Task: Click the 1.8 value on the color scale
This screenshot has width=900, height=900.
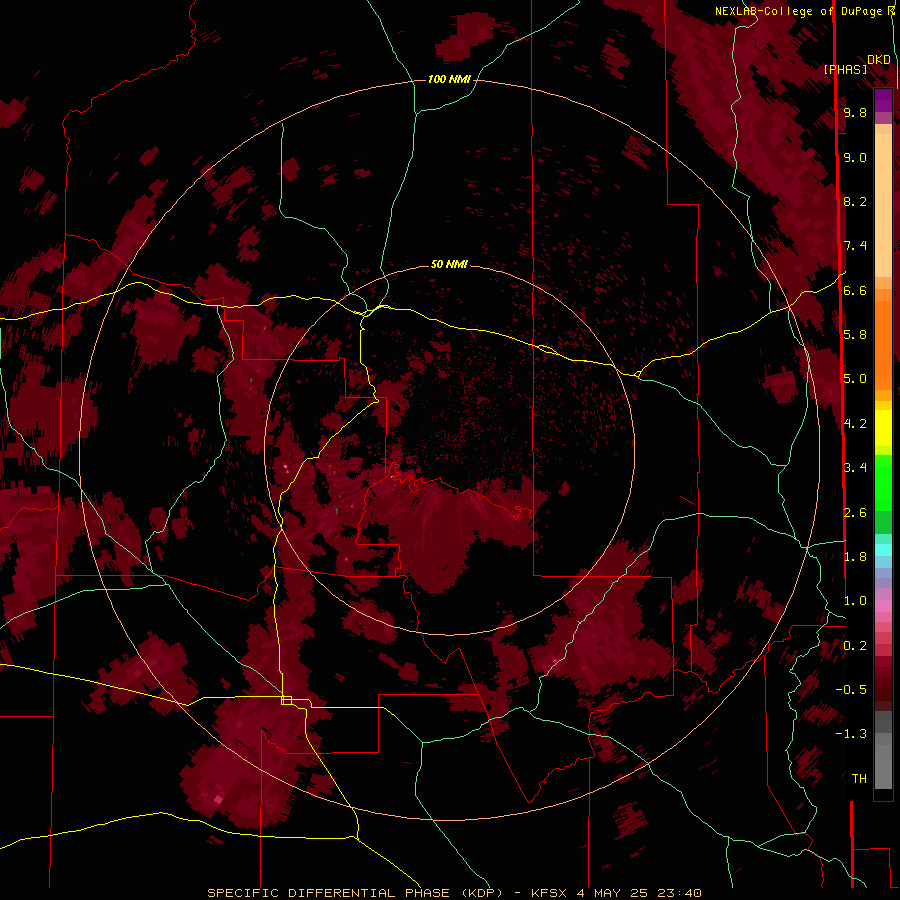Action: coord(855,557)
